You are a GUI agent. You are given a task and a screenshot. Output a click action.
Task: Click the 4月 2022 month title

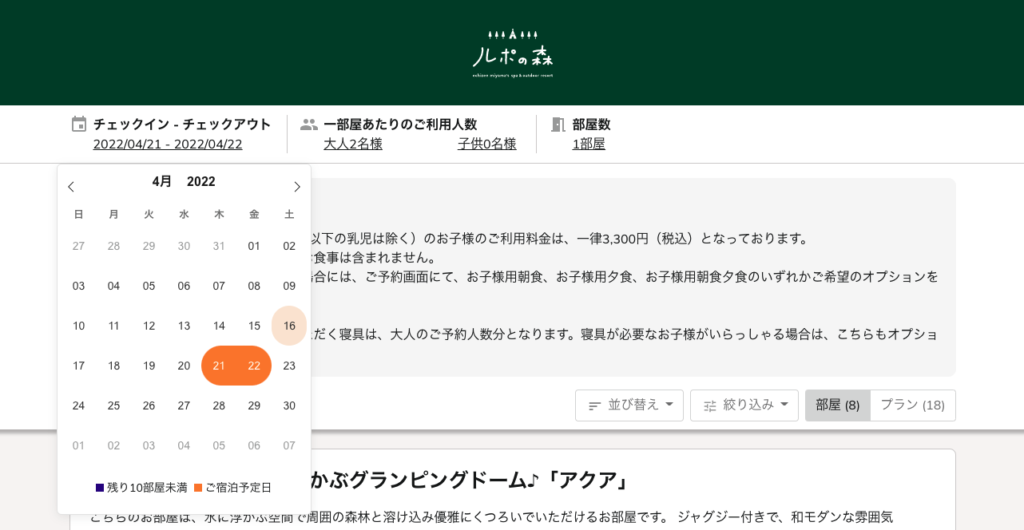tap(184, 182)
